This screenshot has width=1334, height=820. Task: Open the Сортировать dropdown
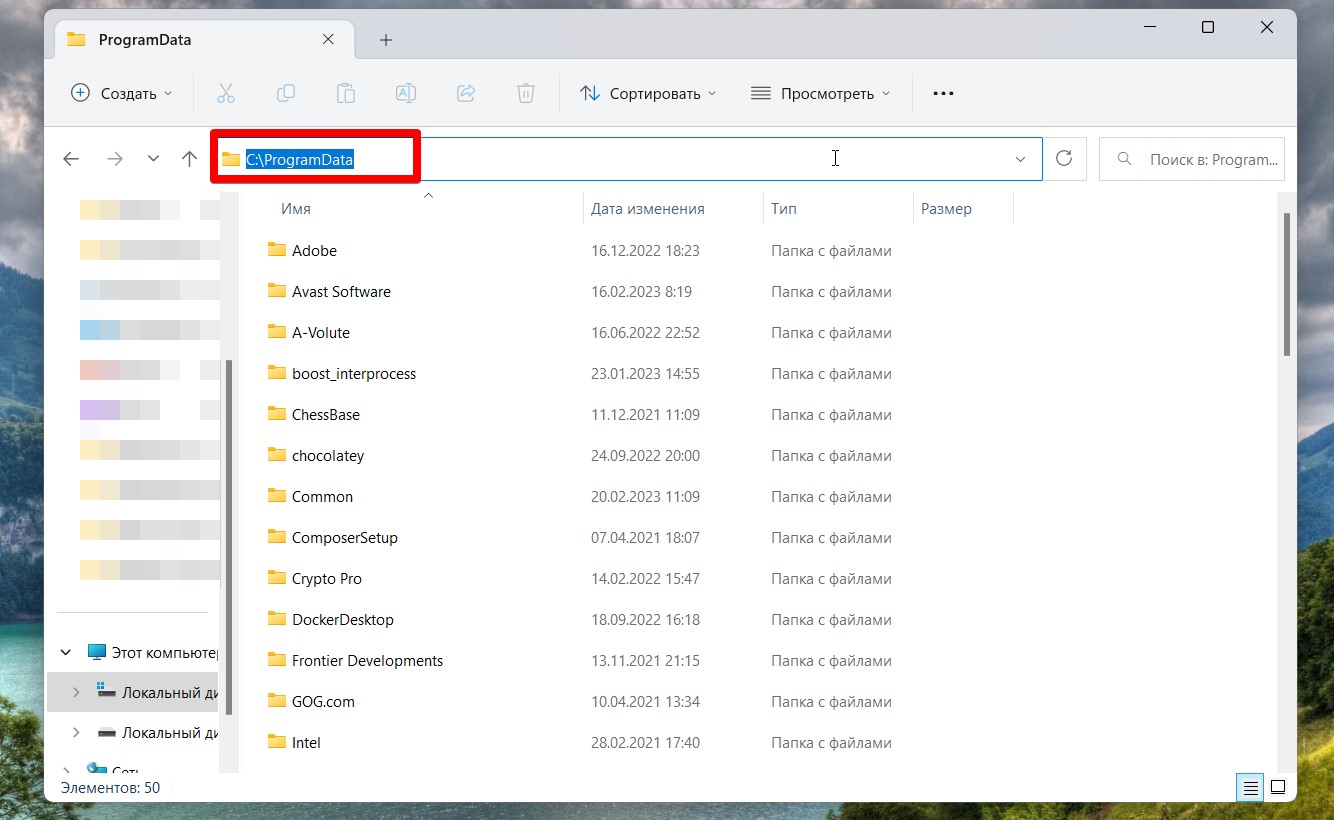648,93
